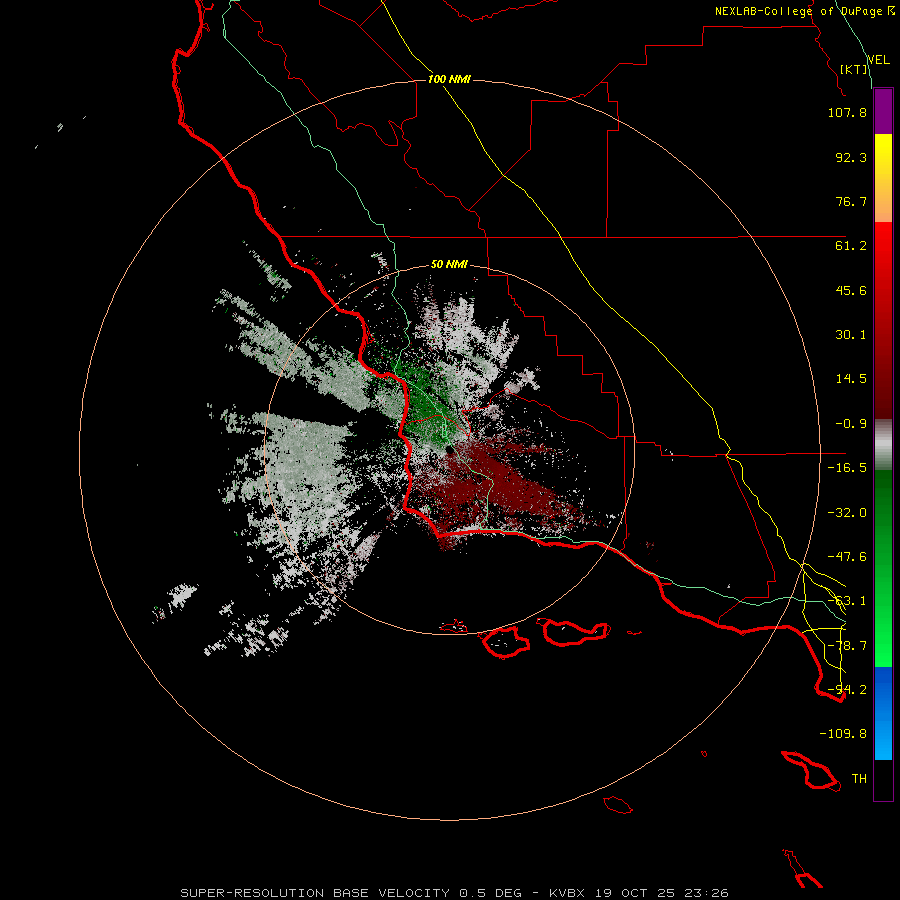Pick the blue segment of velocity scale
This screenshot has width=900, height=900.
[883, 713]
